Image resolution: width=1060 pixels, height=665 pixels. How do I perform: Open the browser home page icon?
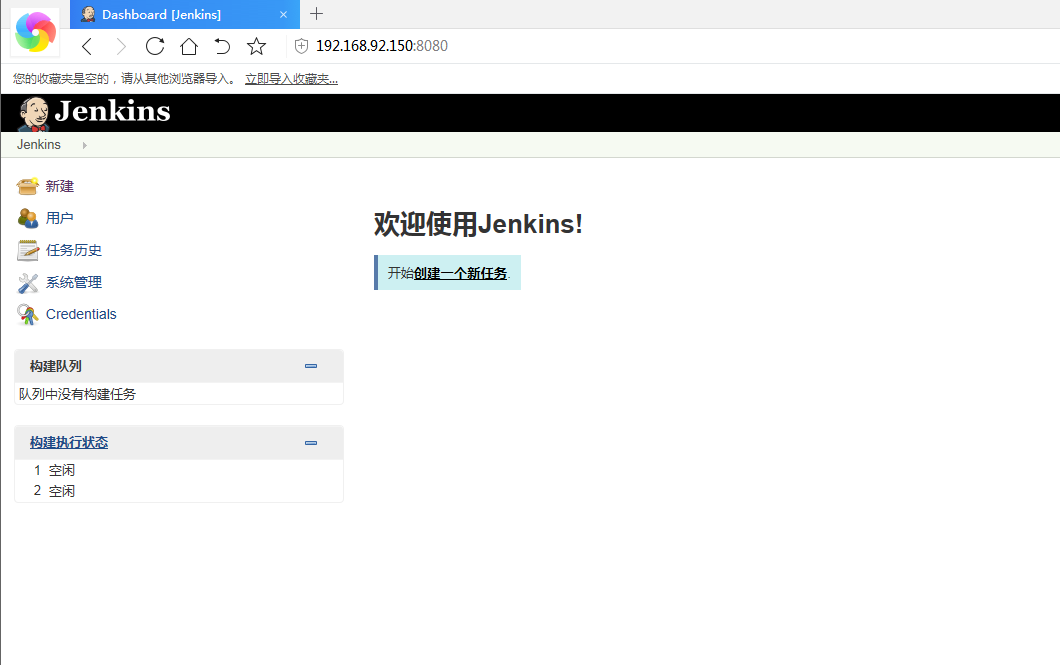(x=189, y=46)
